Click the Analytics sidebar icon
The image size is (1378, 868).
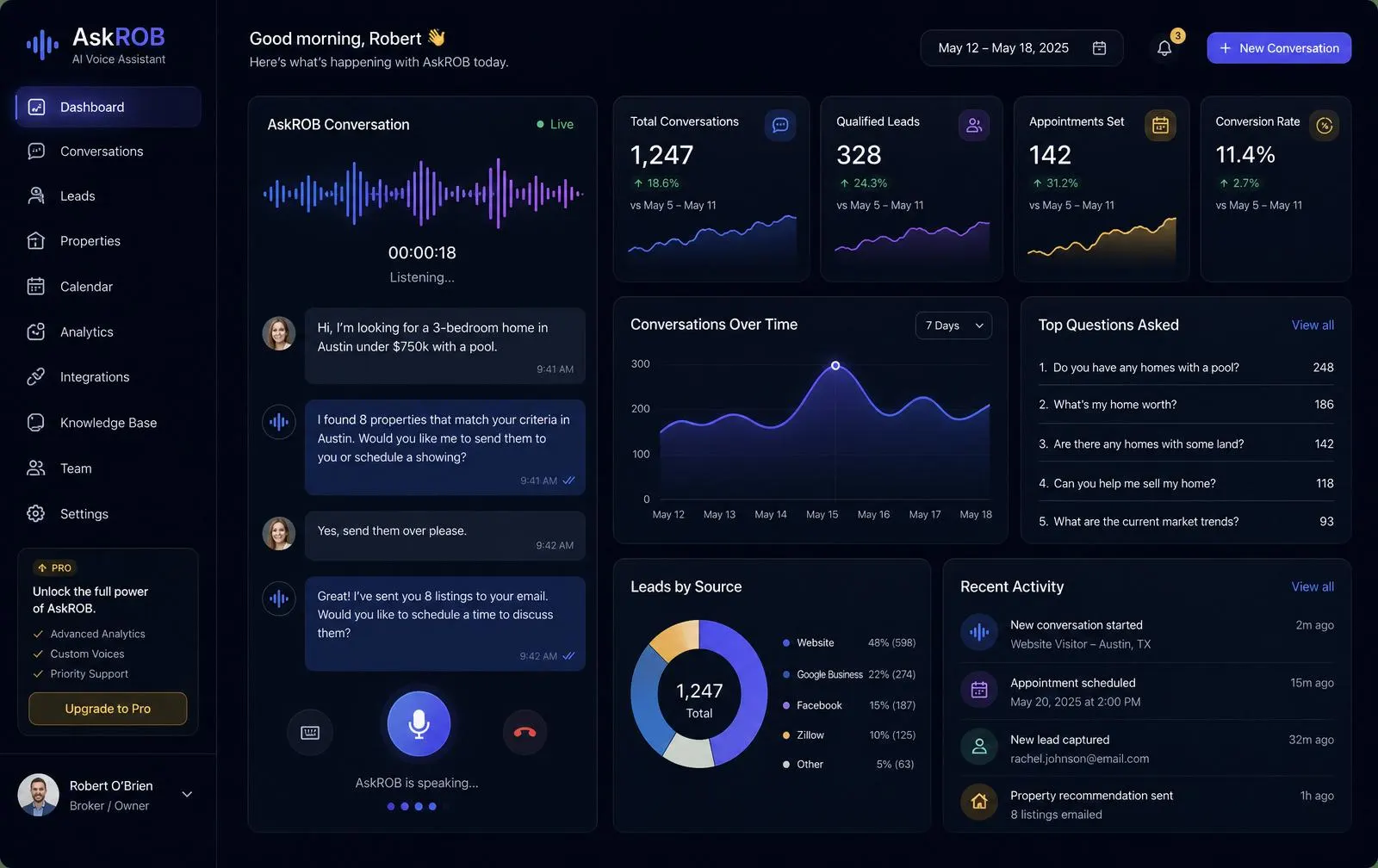[x=36, y=332]
